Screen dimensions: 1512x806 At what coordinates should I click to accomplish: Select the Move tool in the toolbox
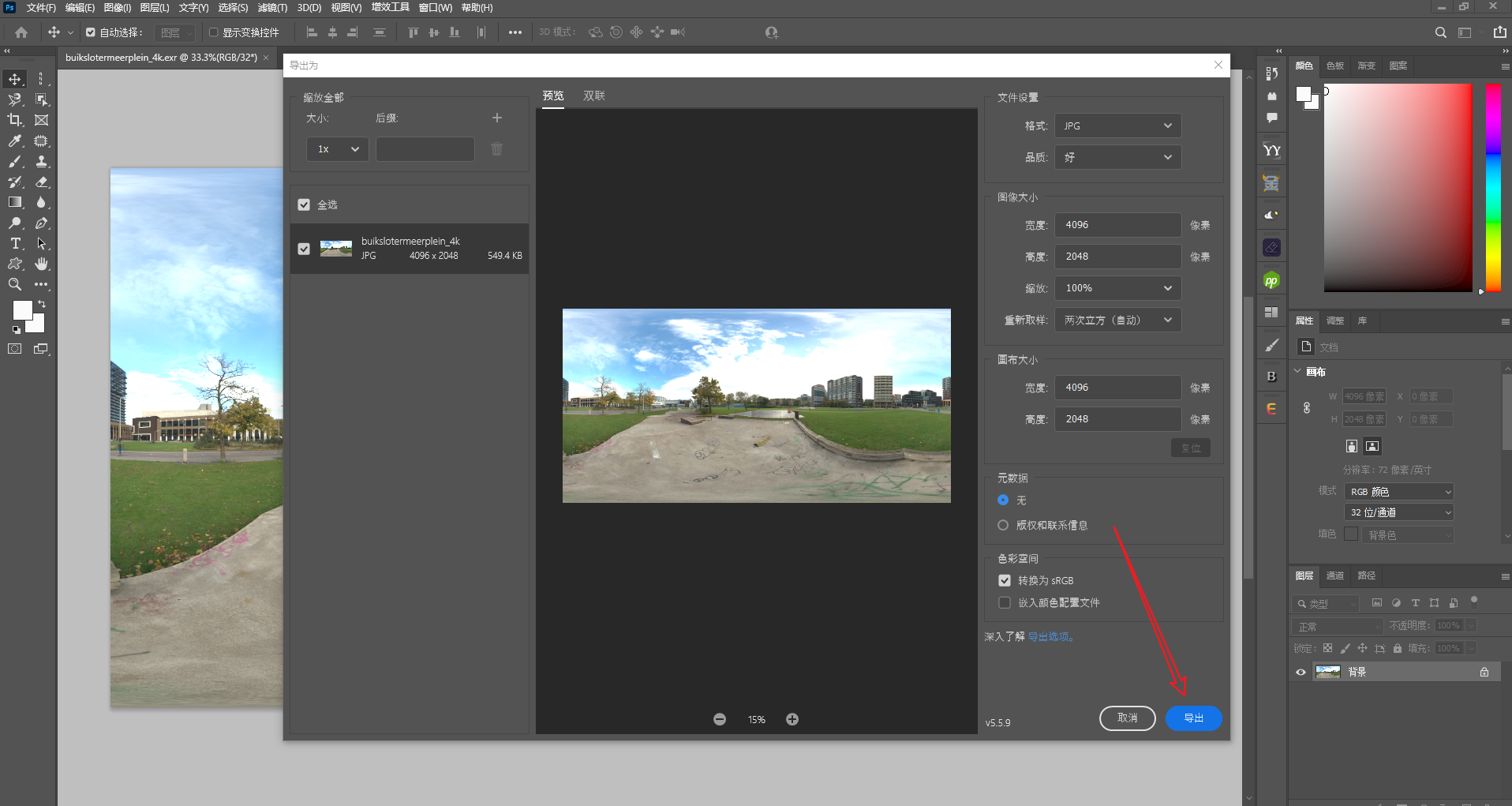(x=15, y=79)
